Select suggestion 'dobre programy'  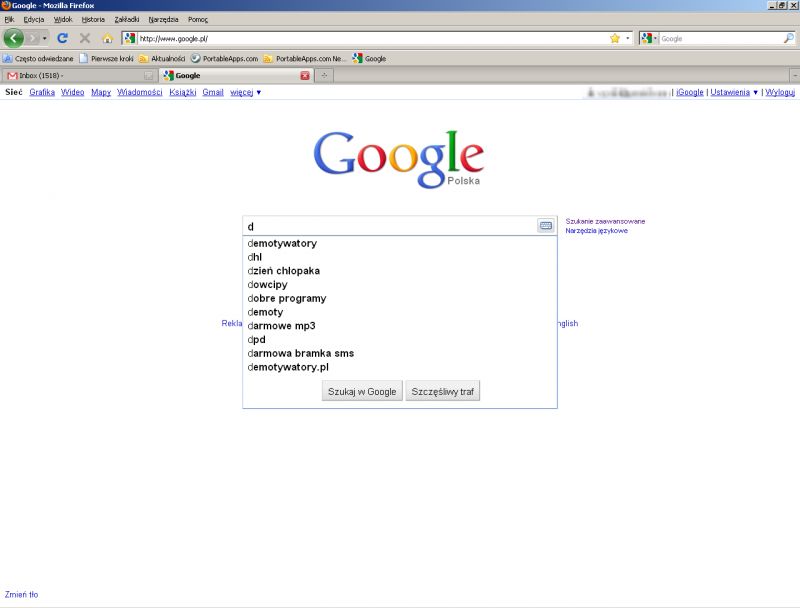[x=400, y=298]
